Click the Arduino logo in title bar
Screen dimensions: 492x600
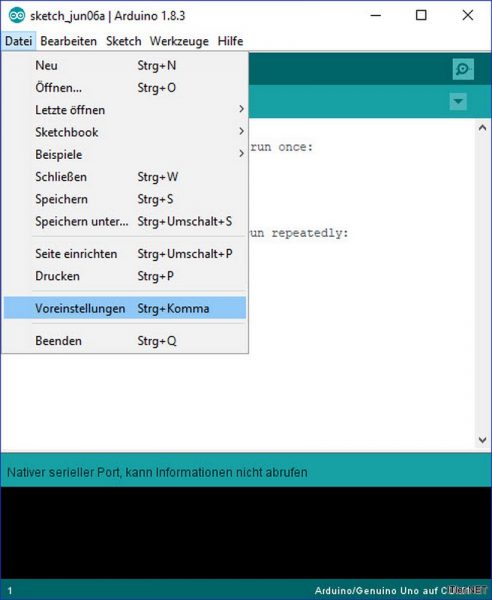click(17, 16)
